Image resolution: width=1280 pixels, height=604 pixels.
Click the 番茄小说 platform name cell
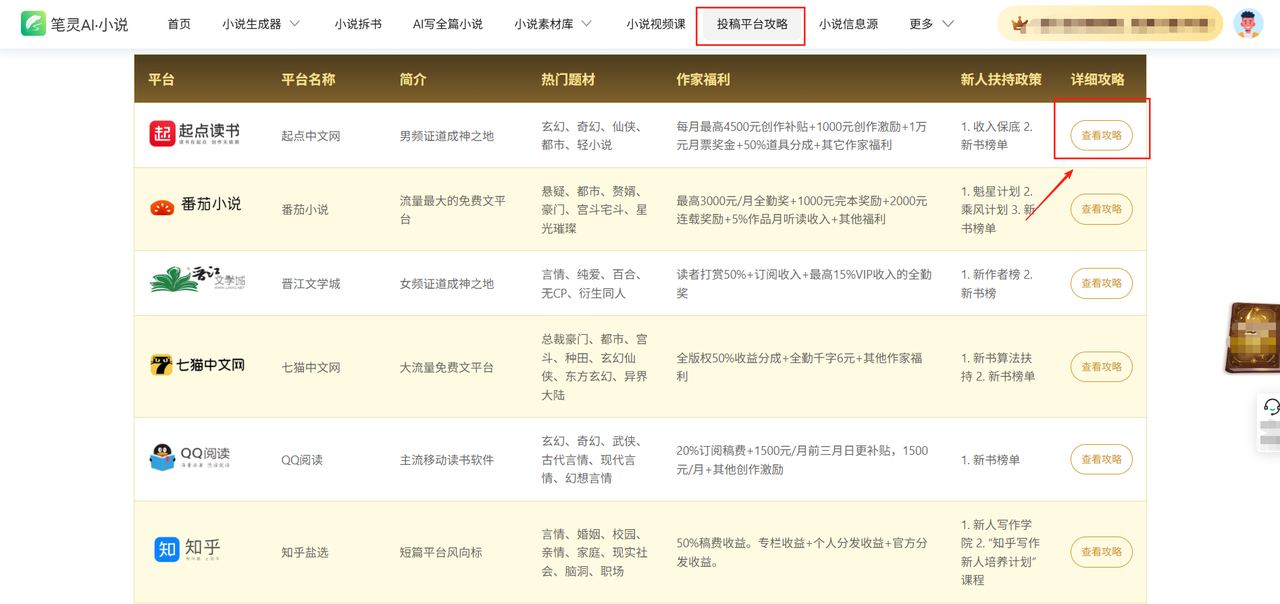click(305, 210)
